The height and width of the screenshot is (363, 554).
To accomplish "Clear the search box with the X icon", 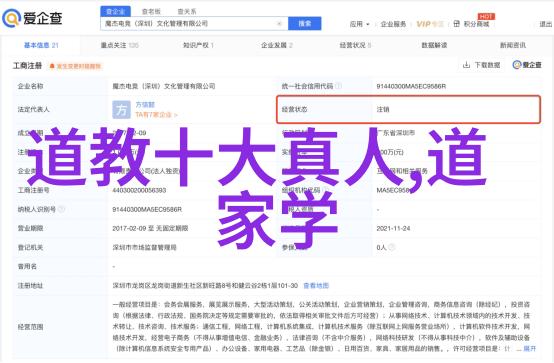I will click(x=279, y=24).
